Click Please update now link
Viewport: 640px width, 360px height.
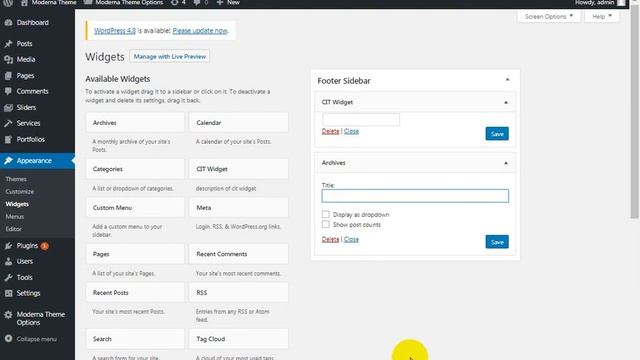coord(200,31)
